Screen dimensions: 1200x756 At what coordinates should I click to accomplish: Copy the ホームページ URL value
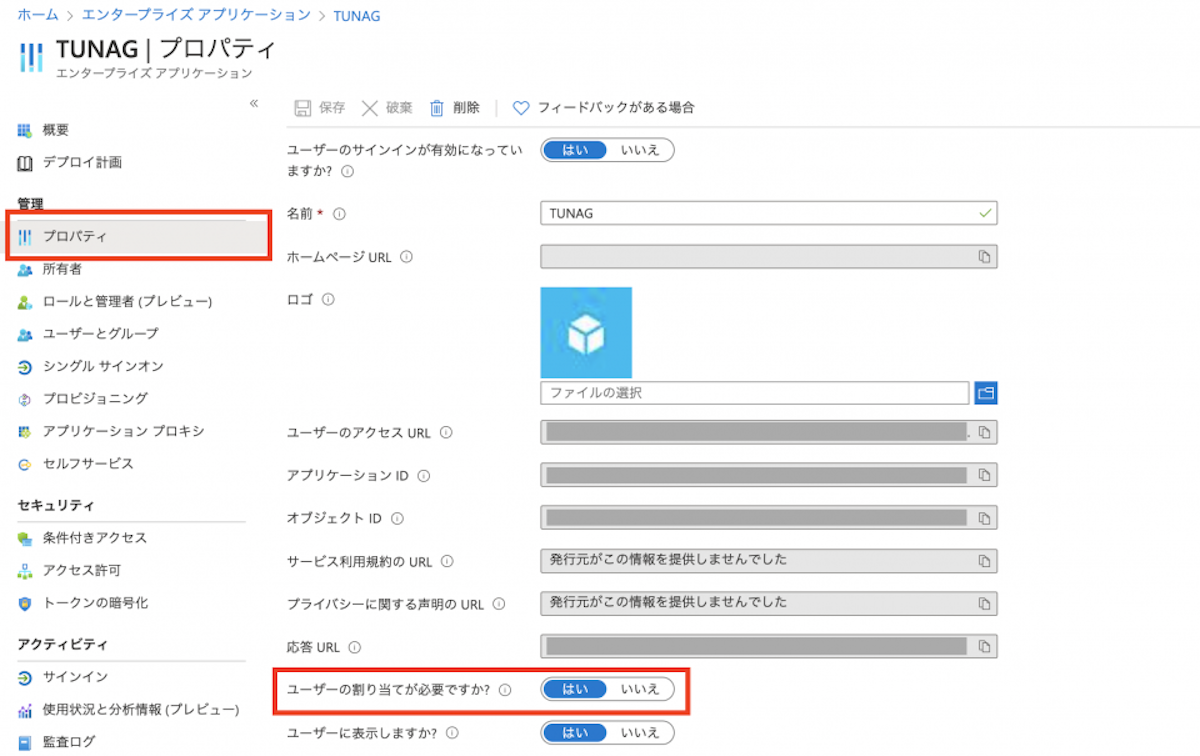point(984,257)
